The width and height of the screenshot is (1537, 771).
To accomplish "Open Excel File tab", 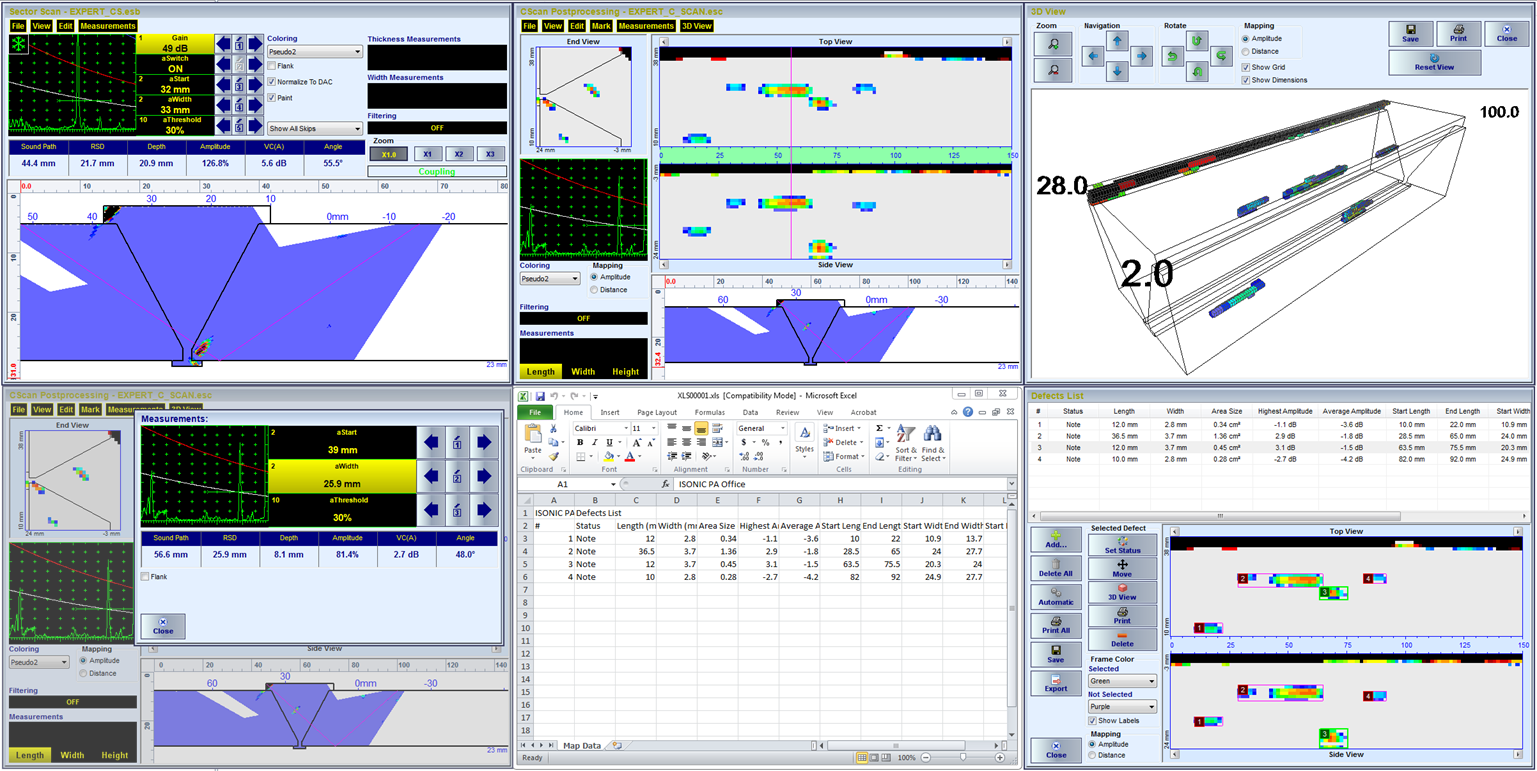I will pos(534,412).
